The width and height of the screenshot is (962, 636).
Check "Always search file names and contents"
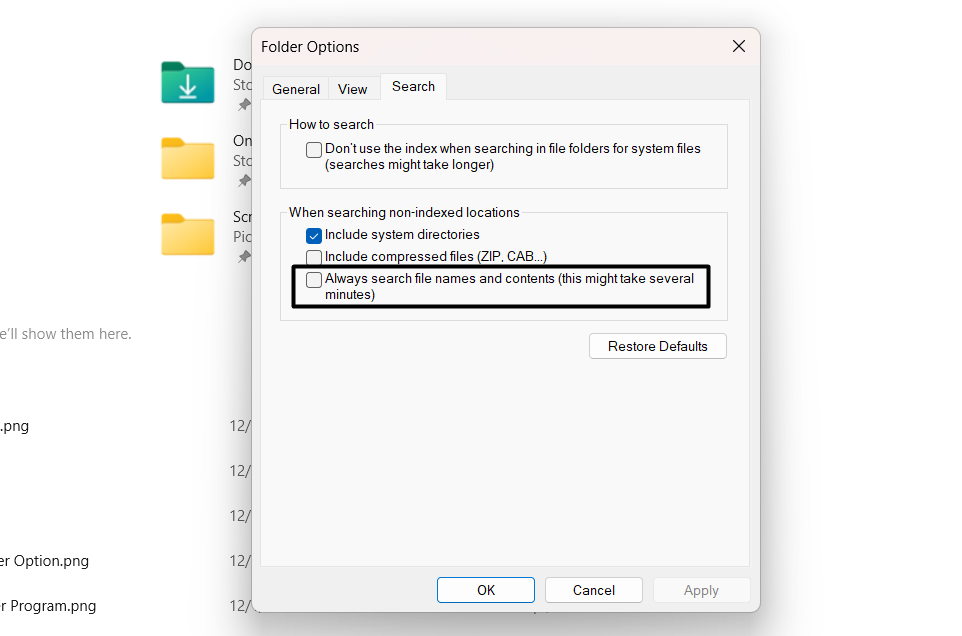tap(314, 280)
